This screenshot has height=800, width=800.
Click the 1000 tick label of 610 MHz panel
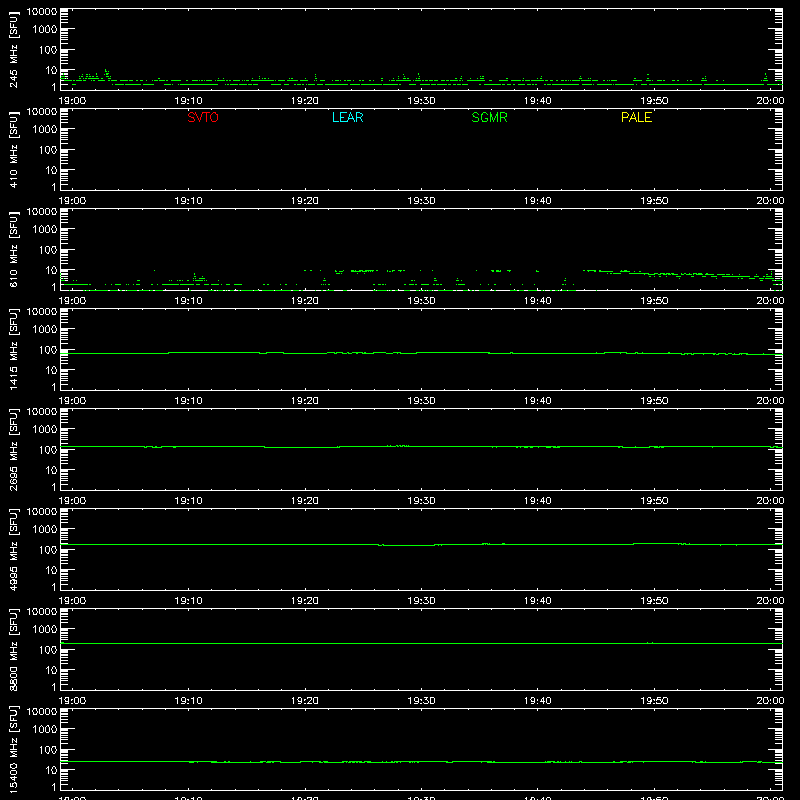(45, 230)
